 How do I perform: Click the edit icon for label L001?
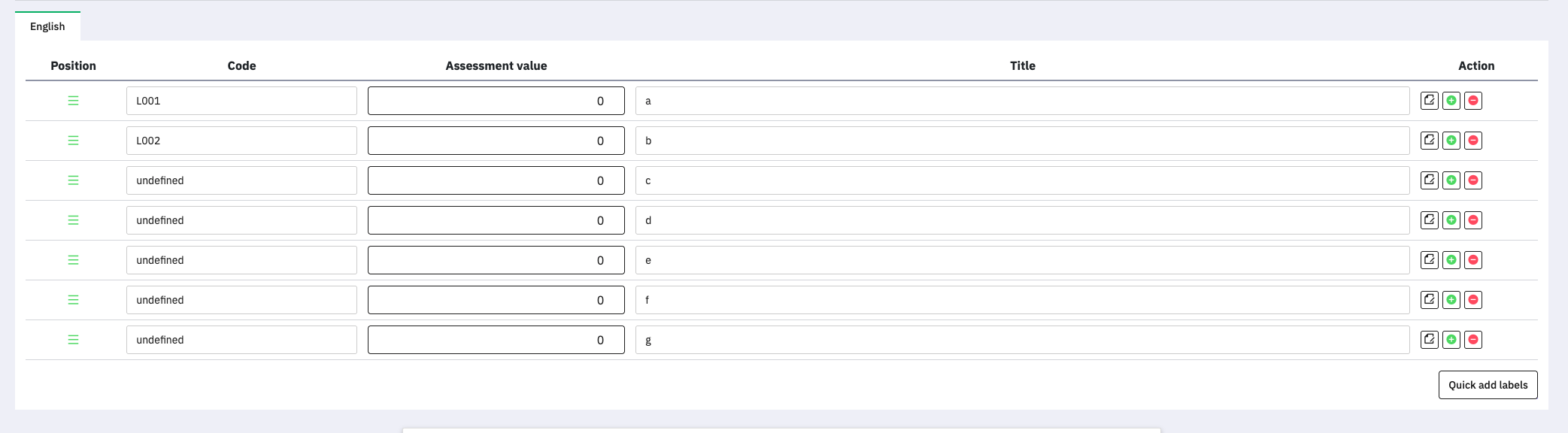(1429, 101)
